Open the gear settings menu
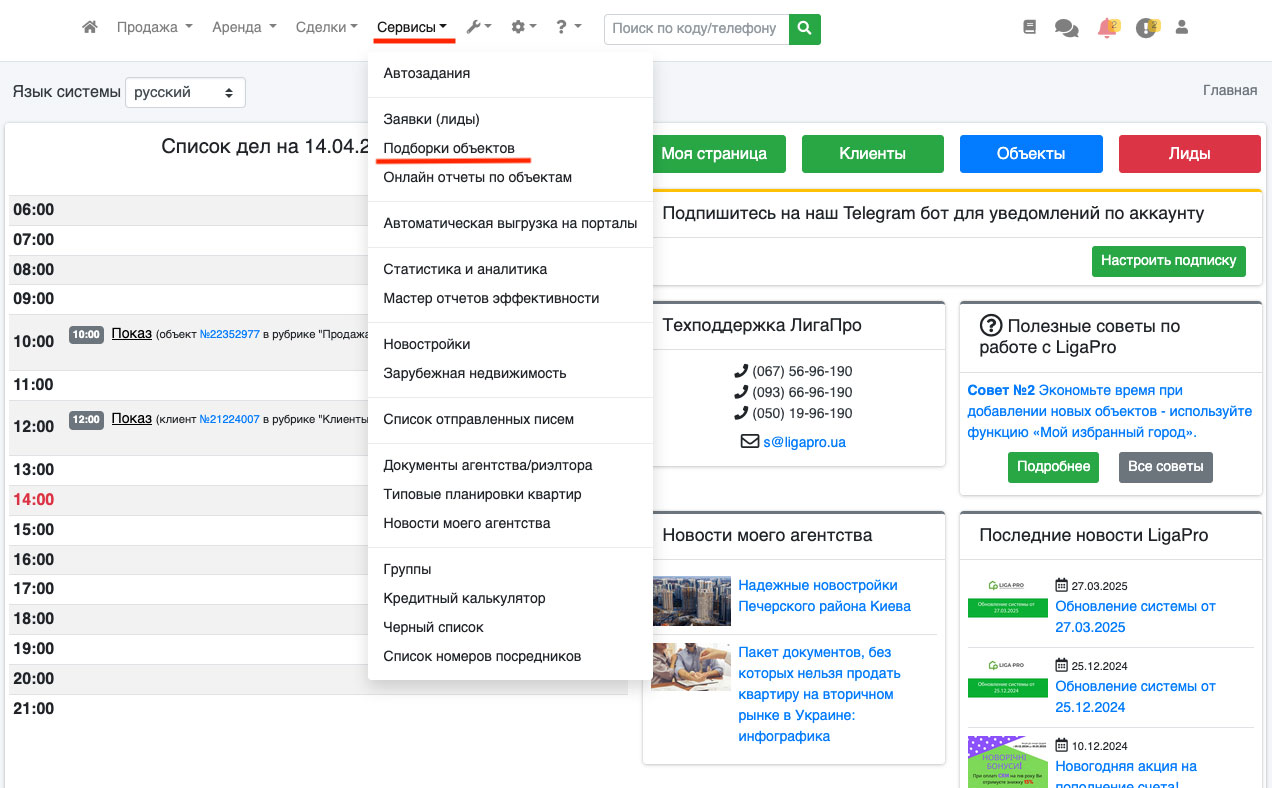Image resolution: width=1272 pixels, height=788 pixels. [x=523, y=28]
